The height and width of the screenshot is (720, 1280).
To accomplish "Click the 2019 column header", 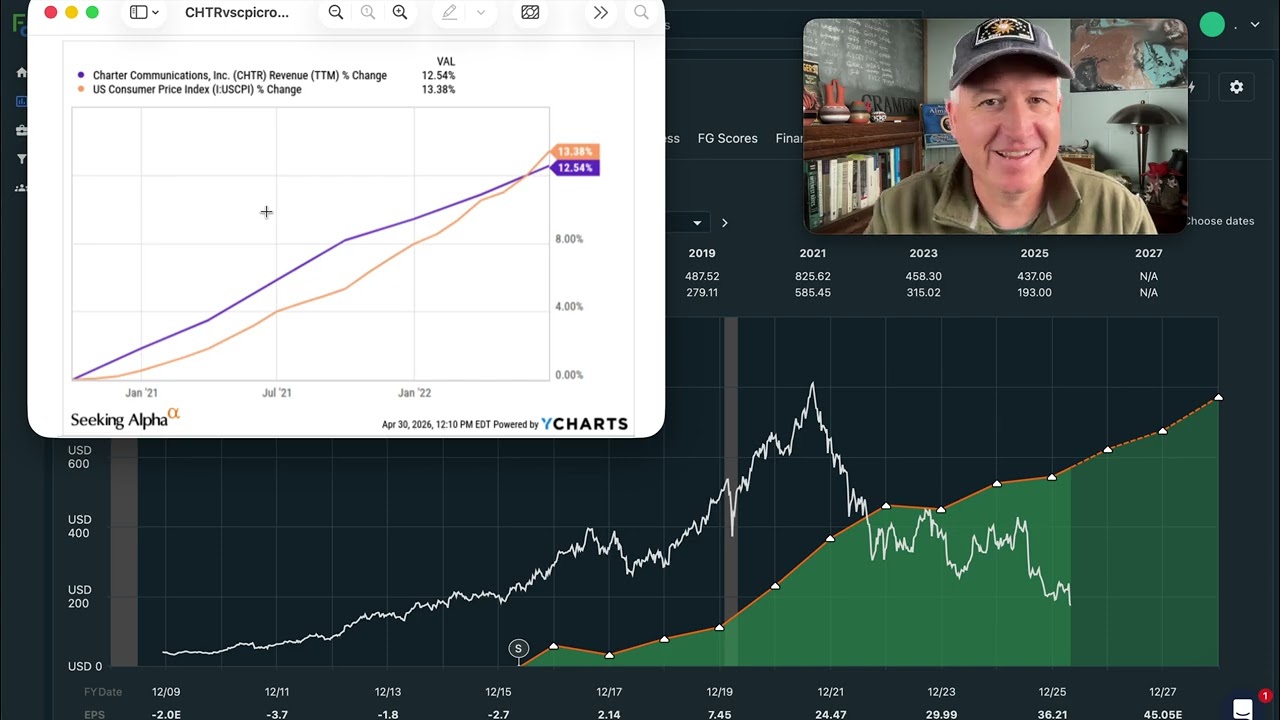I will pyautogui.click(x=702, y=253).
